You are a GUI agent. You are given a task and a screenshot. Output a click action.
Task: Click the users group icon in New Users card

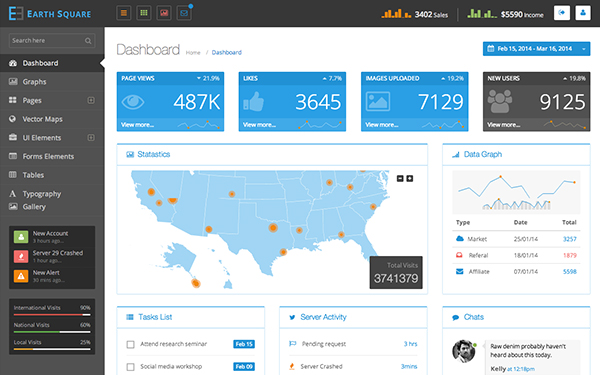pyautogui.click(x=500, y=101)
